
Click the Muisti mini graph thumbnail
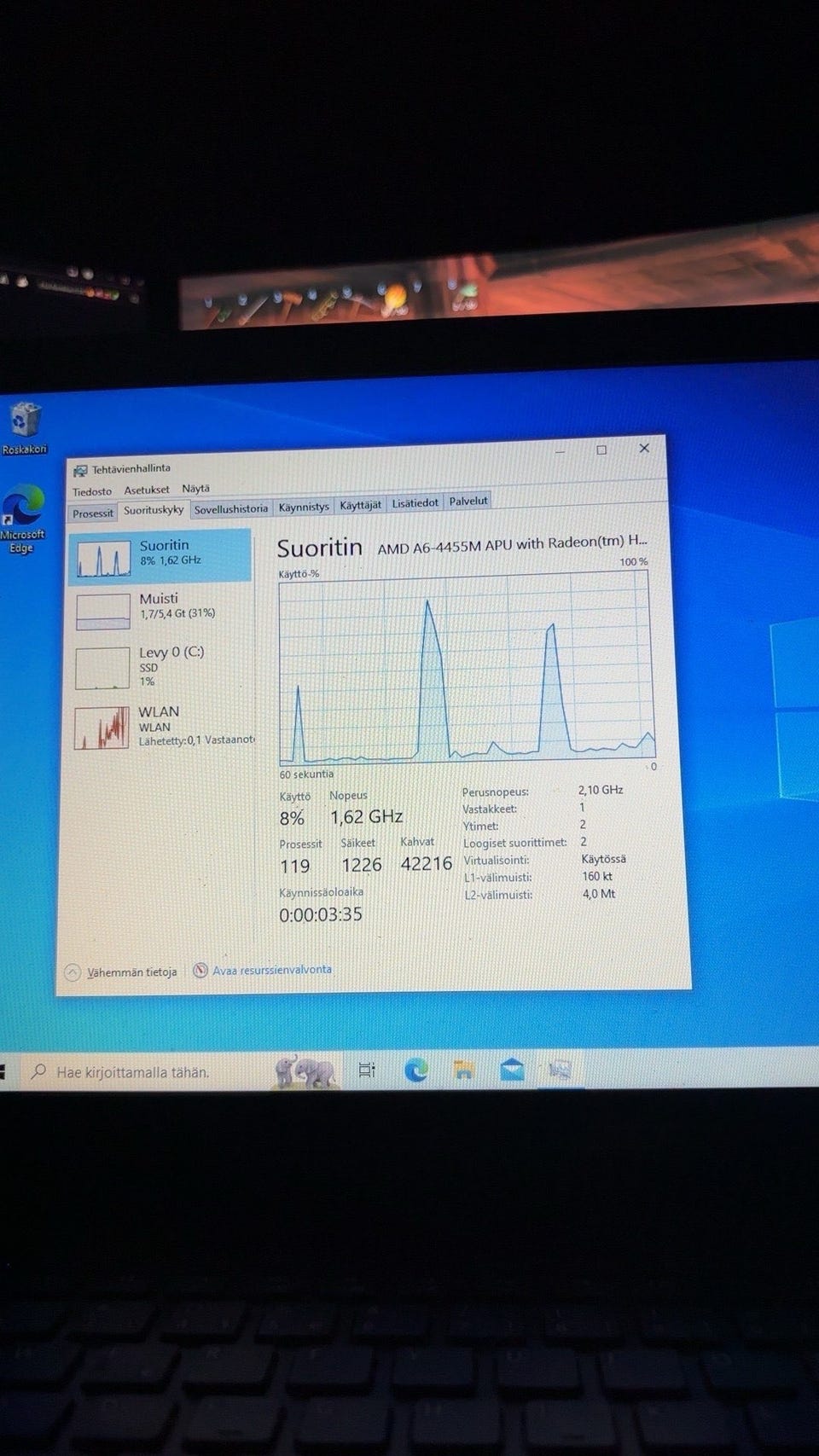102,612
